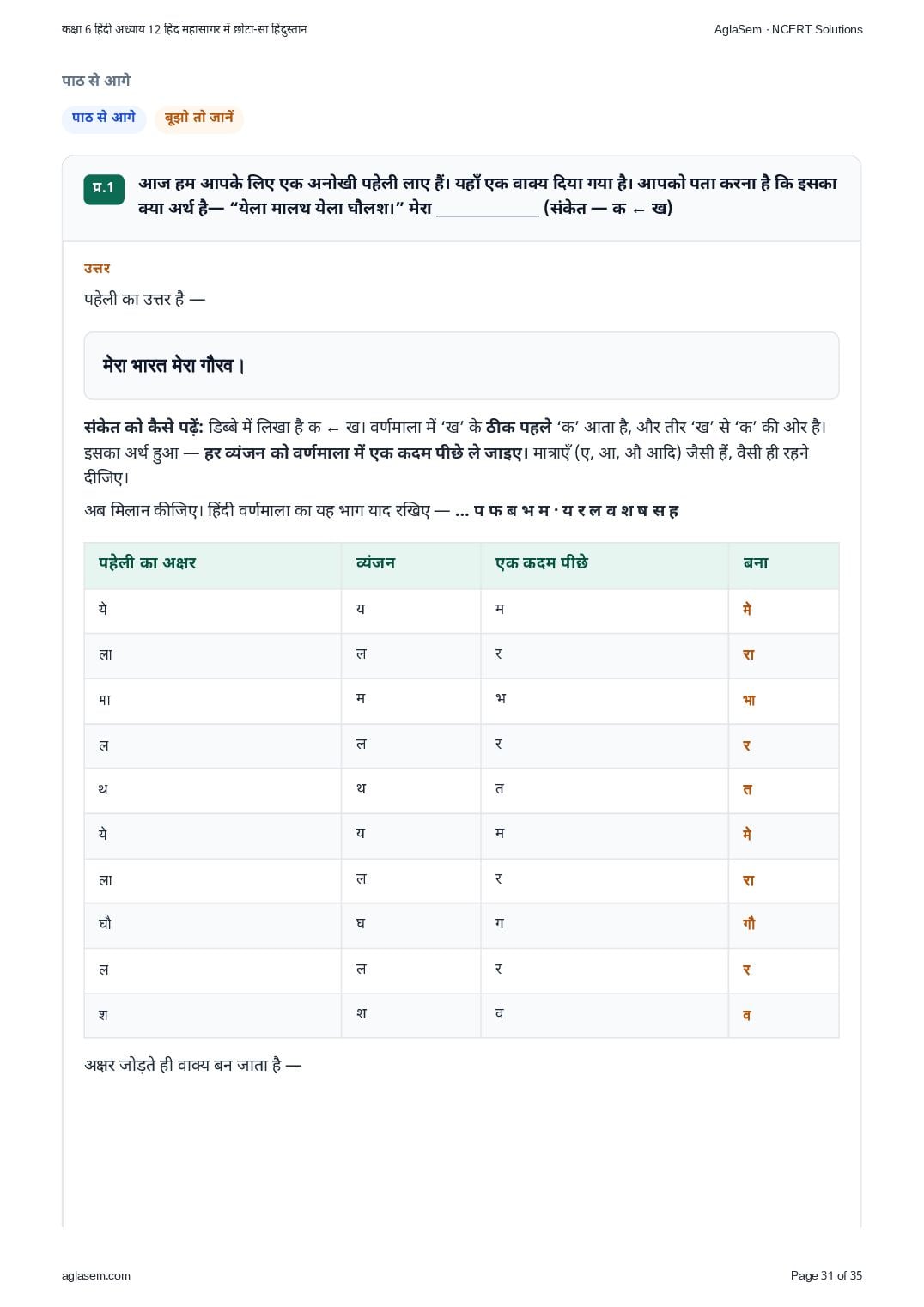Click the line 'अक्षर जोड़ते ही वाक्य बन जाता है'
The height and width of the screenshot is (1307, 924).
(192, 1066)
